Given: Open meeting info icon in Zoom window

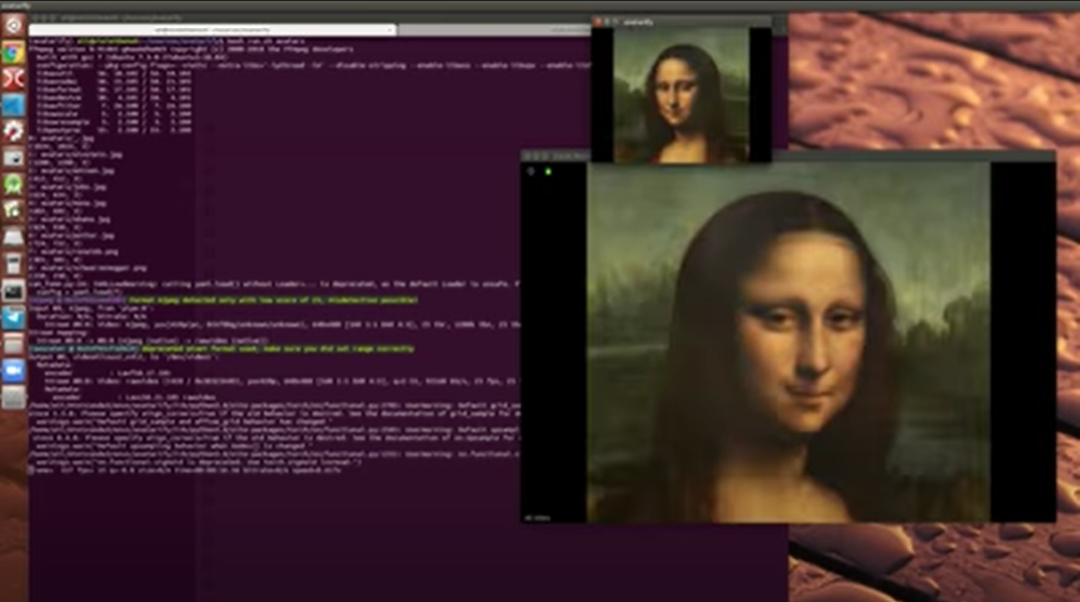Looking at the screenshot, I should pyautogui.click(x=531, y=172).
